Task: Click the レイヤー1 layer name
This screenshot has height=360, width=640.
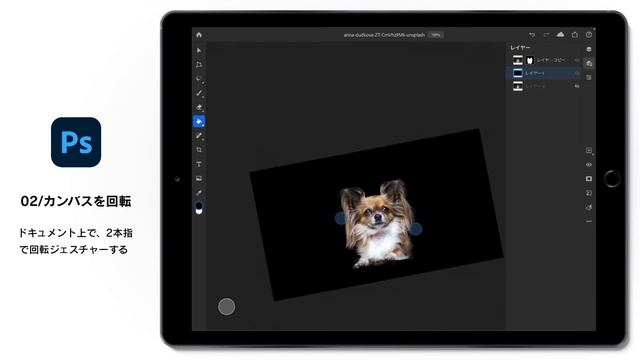Action: [x=535, y=73]
